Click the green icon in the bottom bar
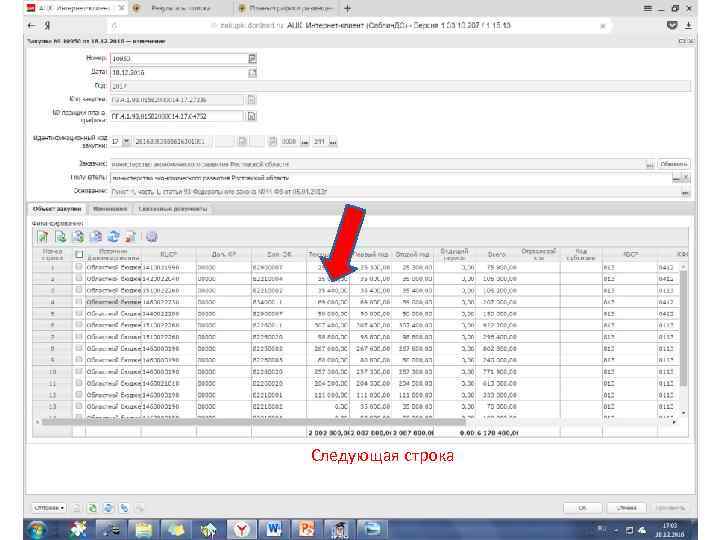This screenshot has width=720, height=540. coord(92,508)
